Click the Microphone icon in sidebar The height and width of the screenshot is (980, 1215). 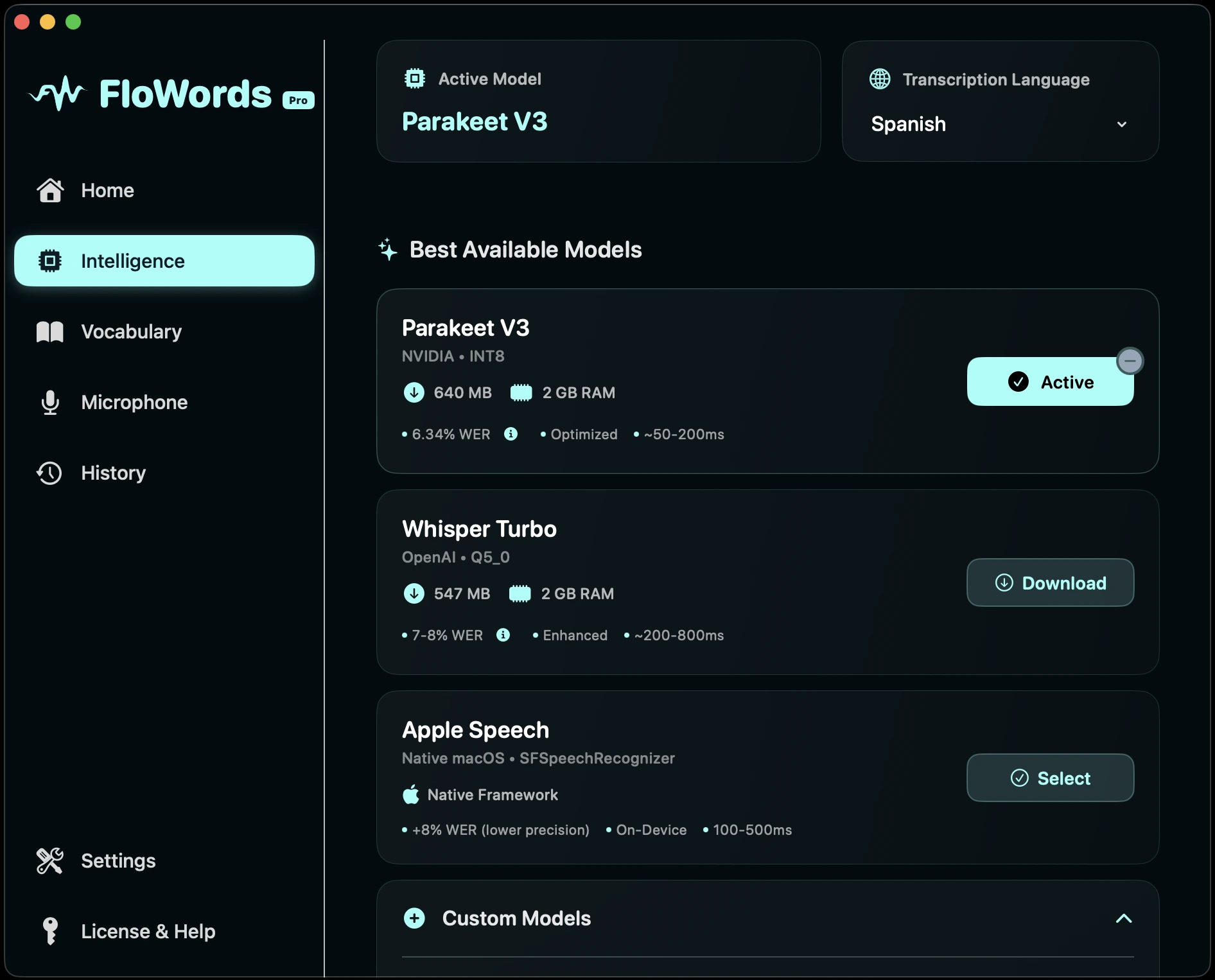pos(50,403)
